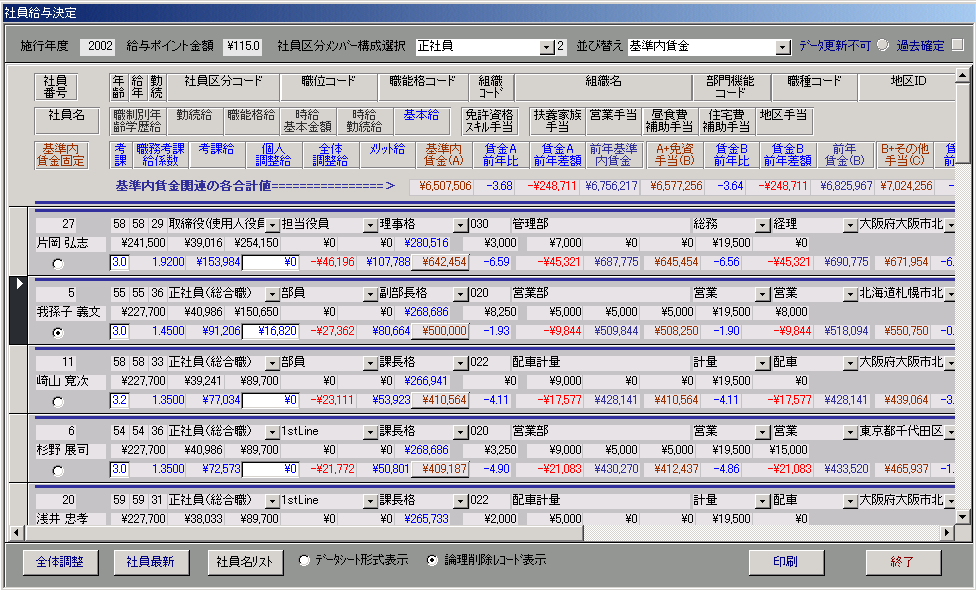Click -¥46,196 全体調整給 value
976x590 pixels.
pyautogui.click(x=332, y=262)
